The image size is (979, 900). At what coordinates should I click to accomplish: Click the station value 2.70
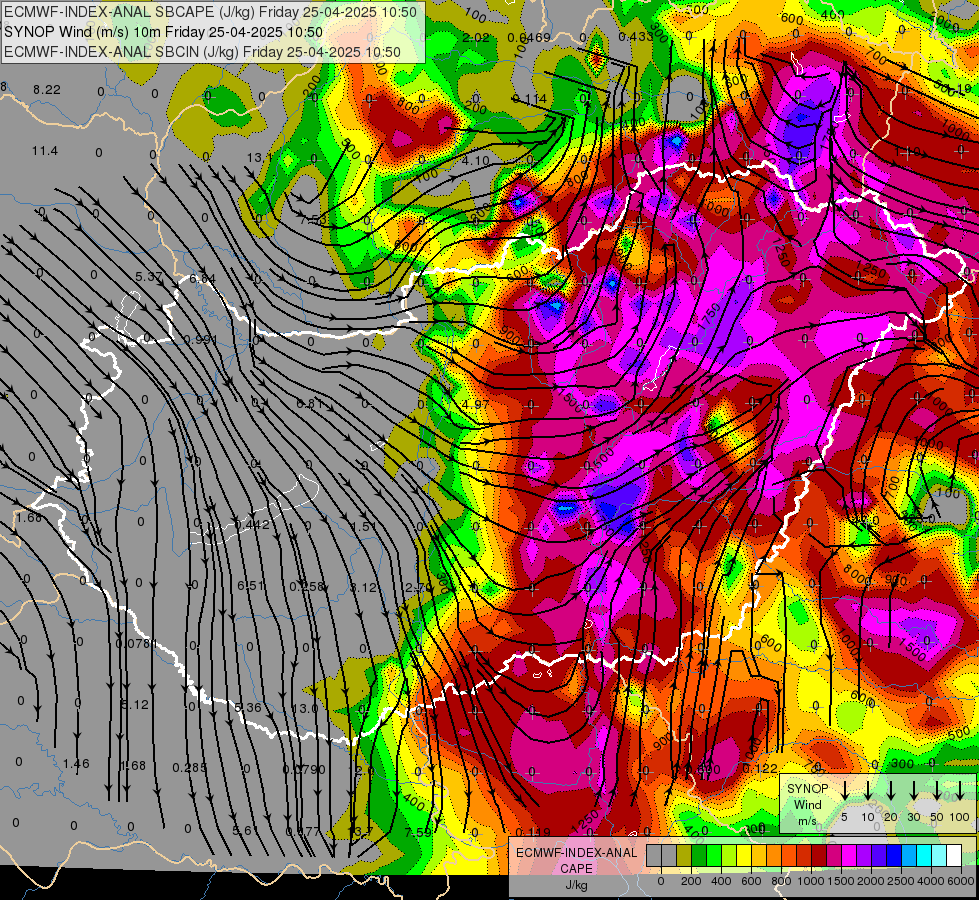(417, 588)
